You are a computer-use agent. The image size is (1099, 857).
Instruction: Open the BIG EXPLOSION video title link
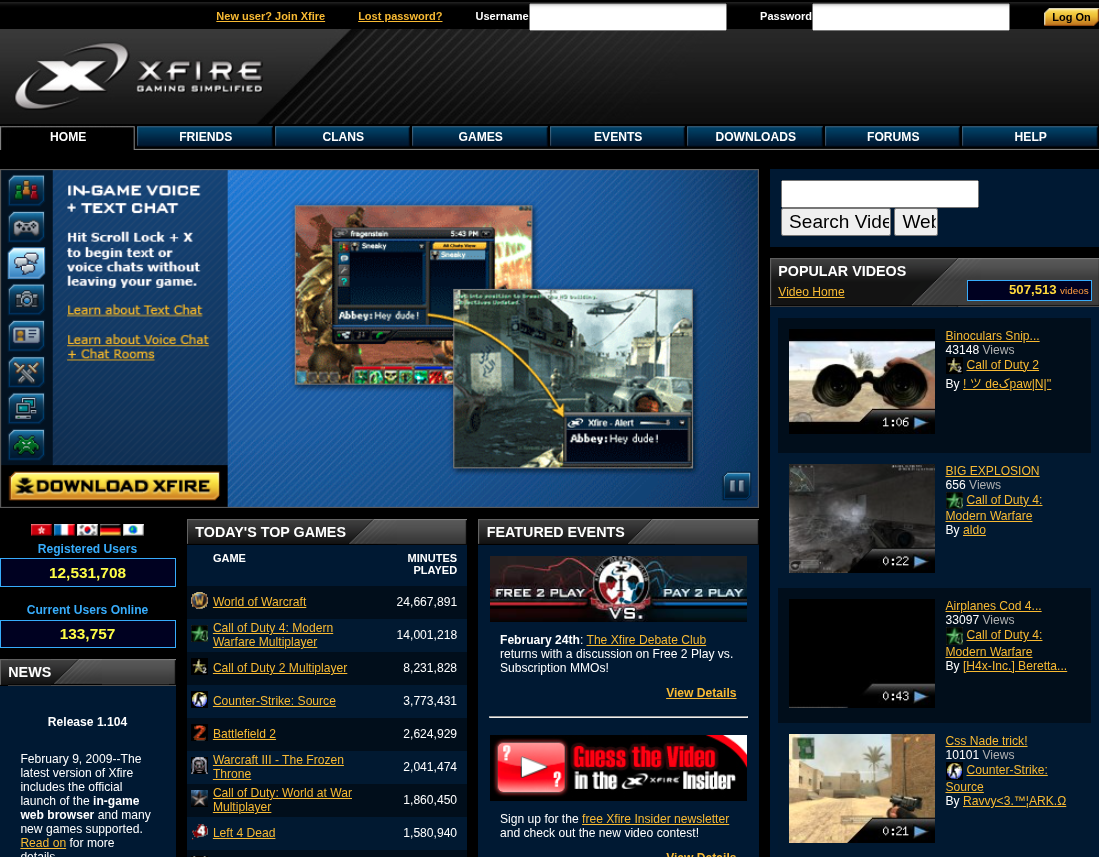pyautogui.click(x=992, y=471)
